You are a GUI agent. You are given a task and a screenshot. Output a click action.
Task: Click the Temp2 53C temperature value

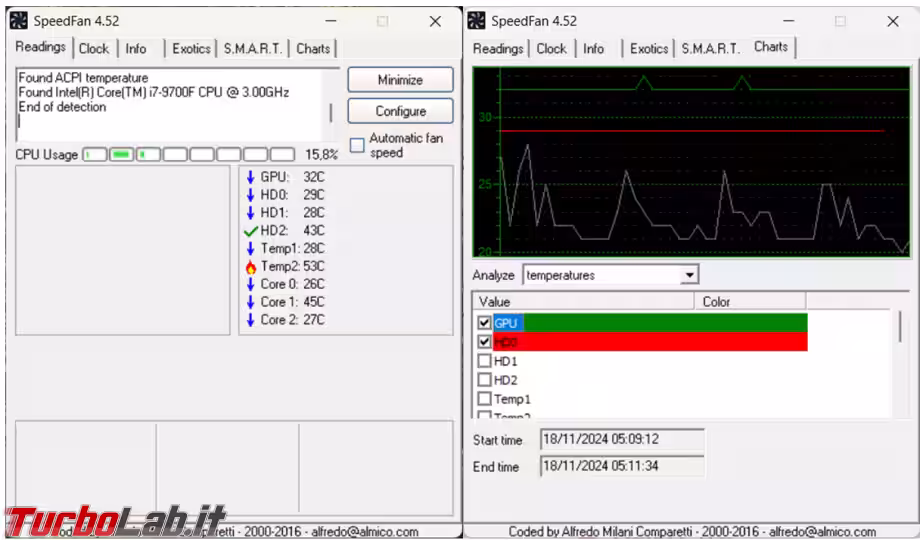coord(314,266)
